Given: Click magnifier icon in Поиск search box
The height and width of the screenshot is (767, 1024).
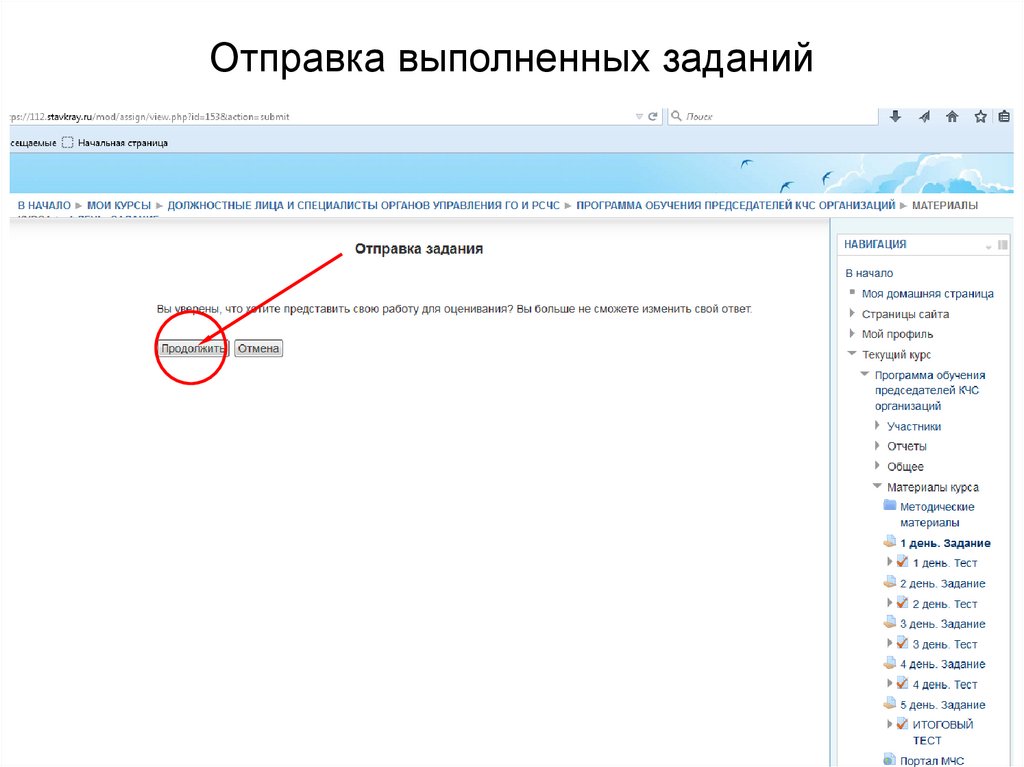Looking at the screenshot, I should point(674,116).
